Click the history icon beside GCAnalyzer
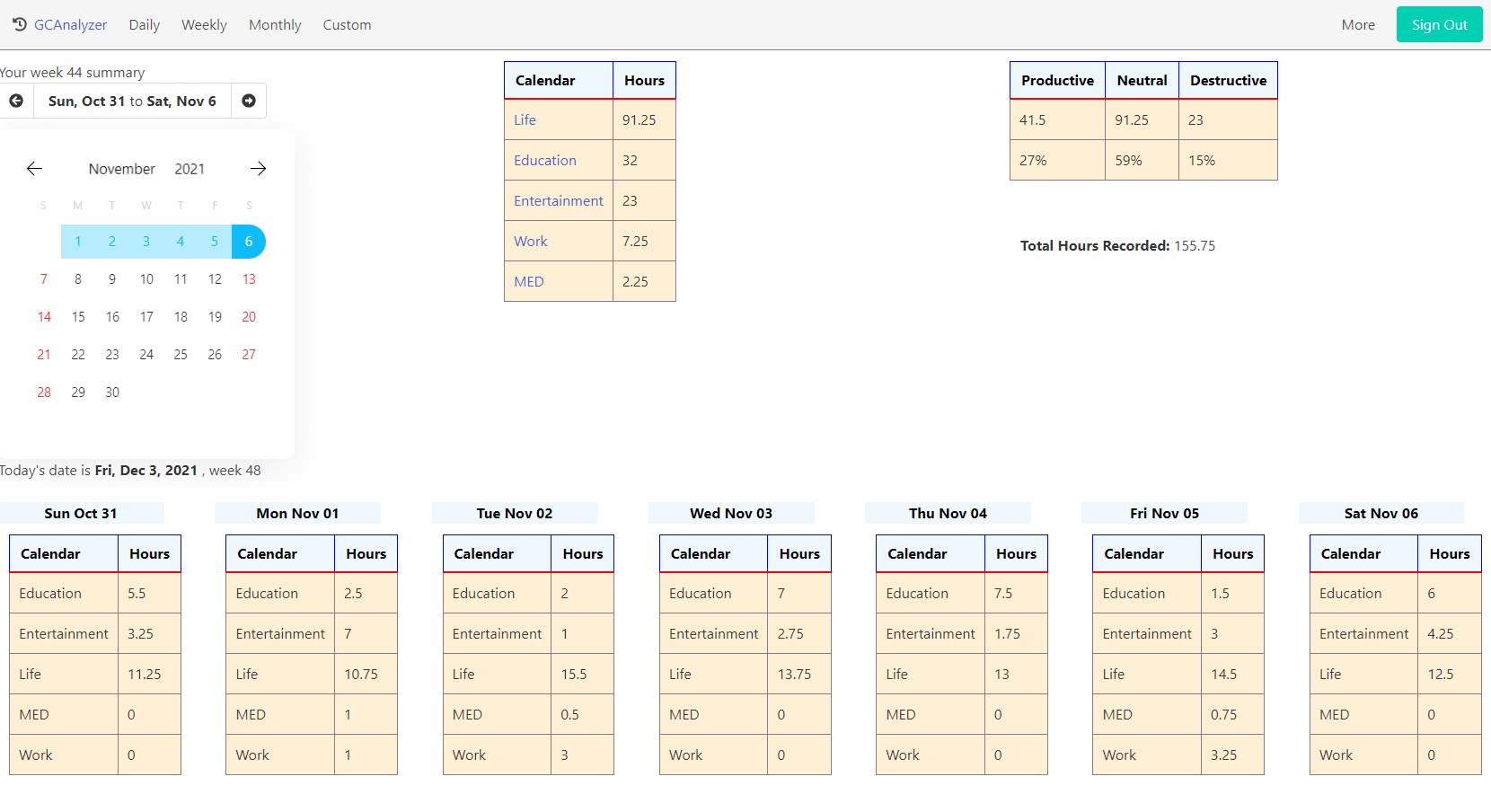This screenshot has height=812, width=1491. 19,24
